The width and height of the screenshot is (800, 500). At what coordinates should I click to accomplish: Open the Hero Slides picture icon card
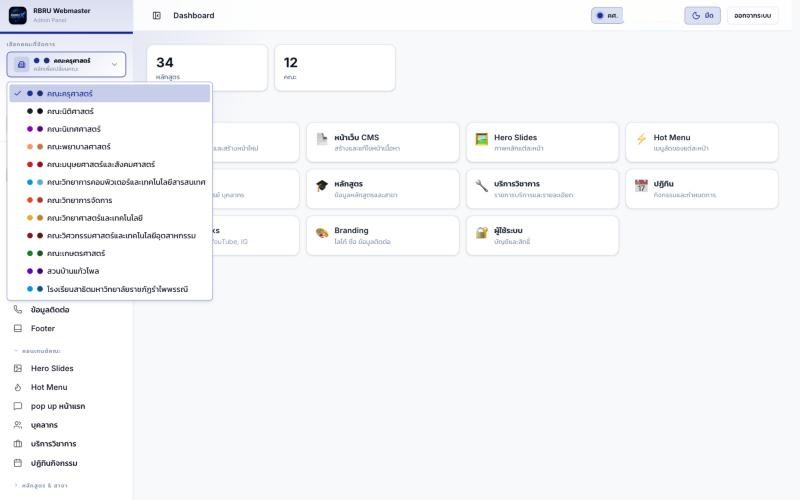482,139
